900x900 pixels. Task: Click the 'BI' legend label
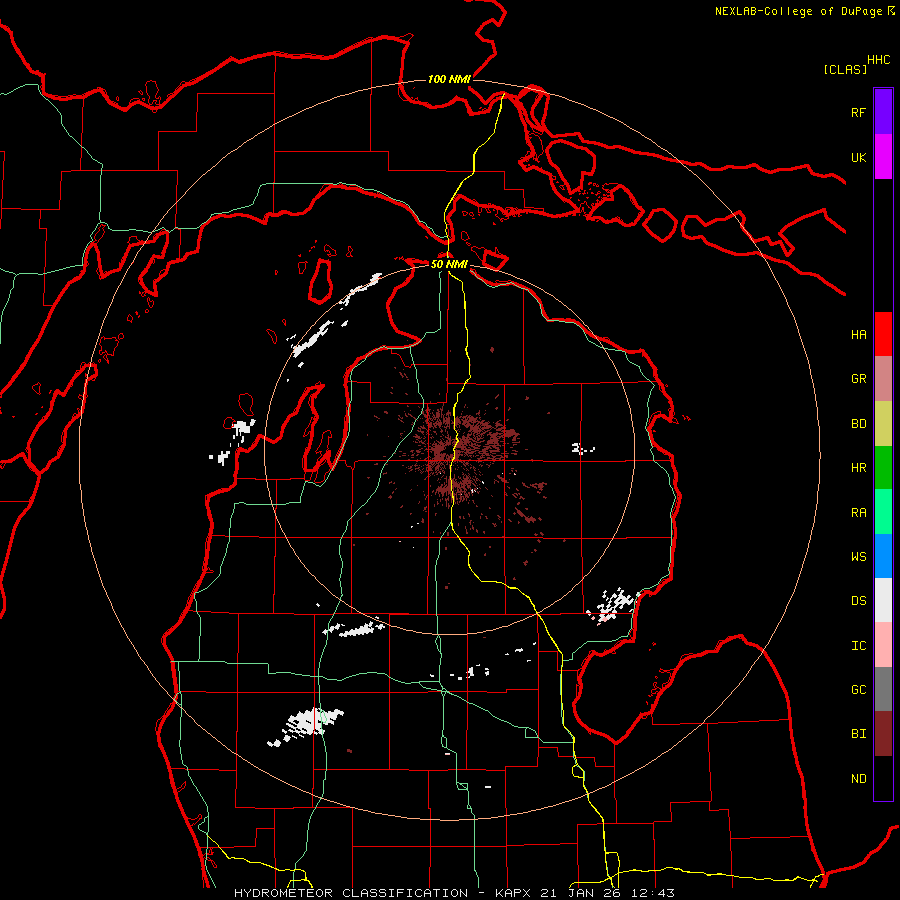858,734
